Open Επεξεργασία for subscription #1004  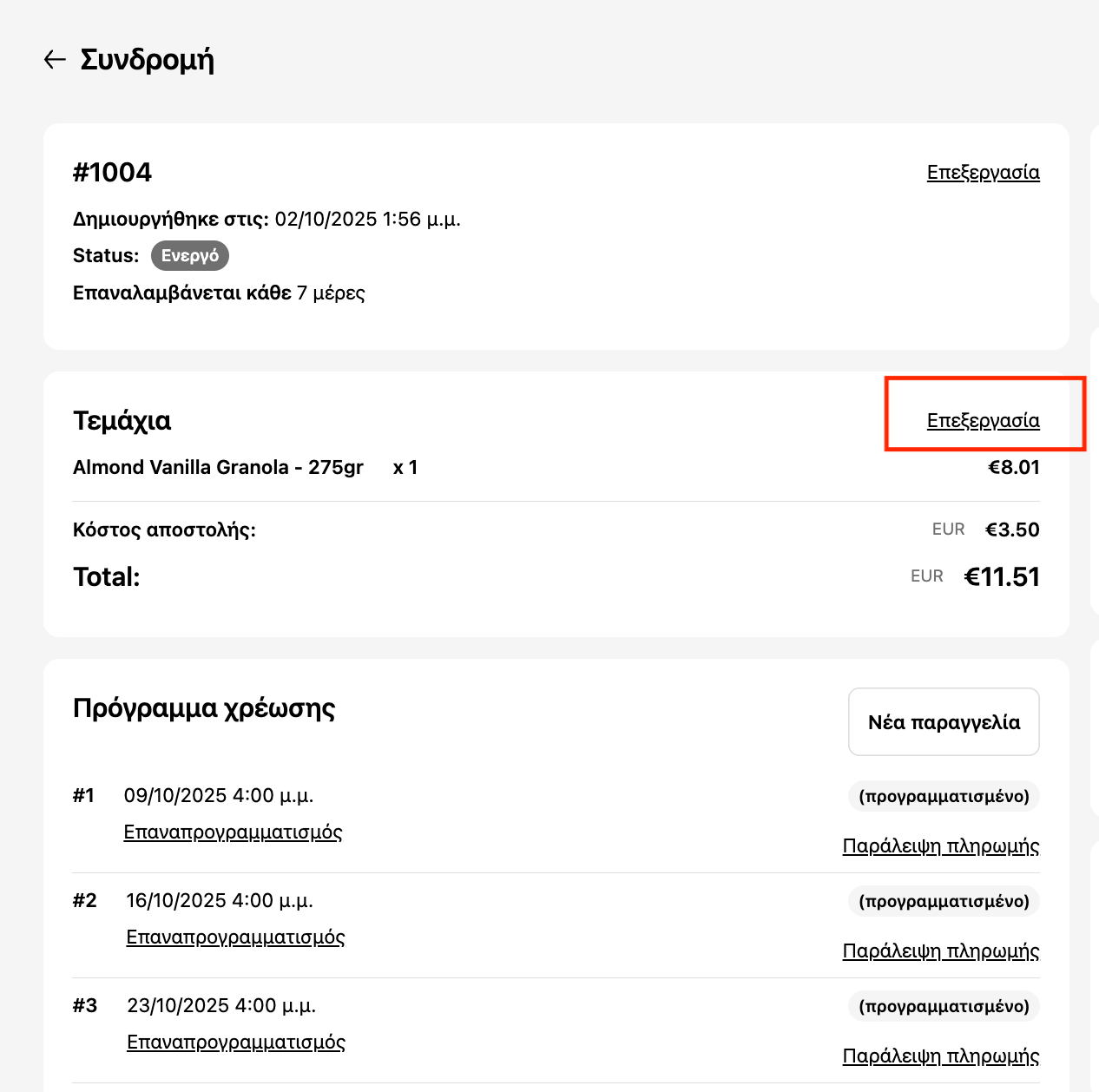pyautogui.click(x=983, y=172)
